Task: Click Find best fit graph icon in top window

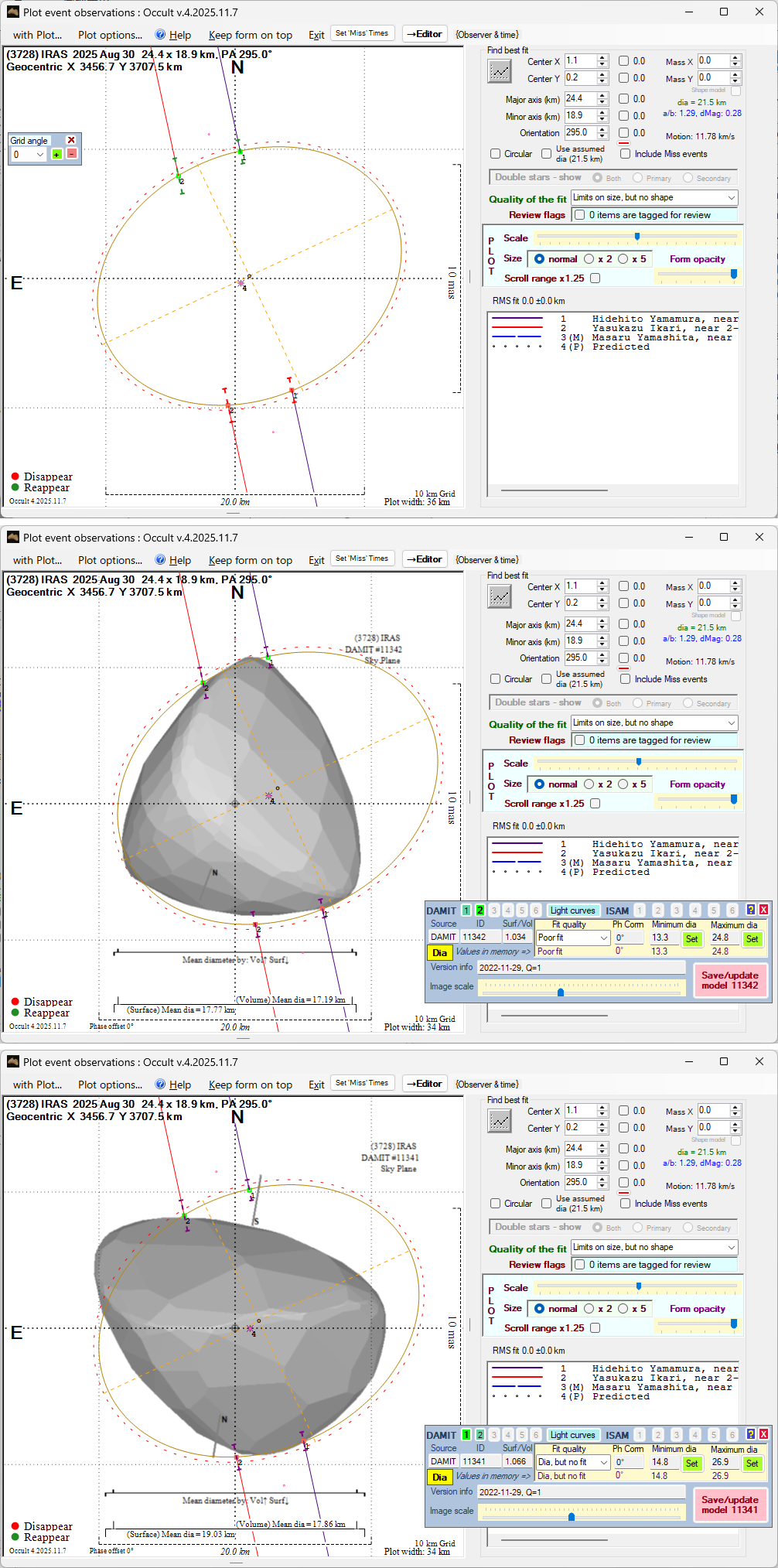Action: pyautogui.click(x=500, y=71)
